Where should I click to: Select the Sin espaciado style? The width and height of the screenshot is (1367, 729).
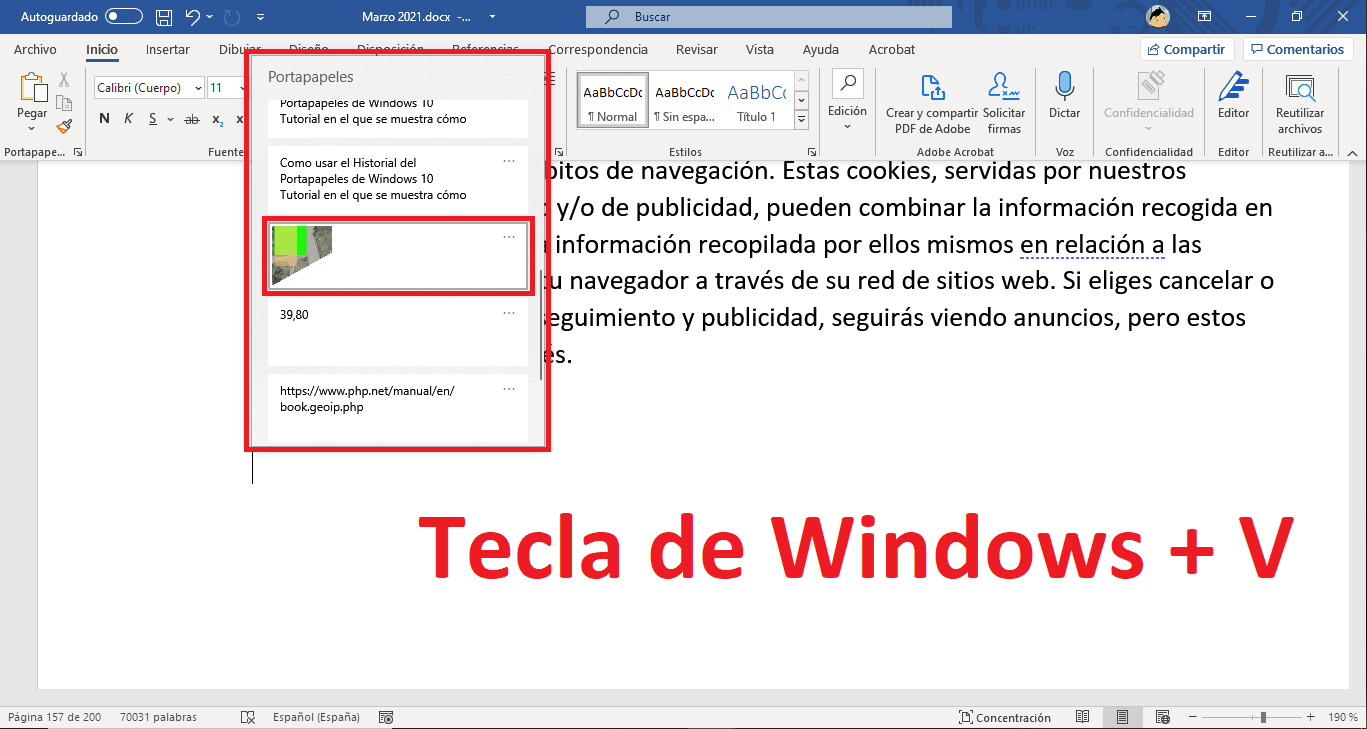[684, 99]
